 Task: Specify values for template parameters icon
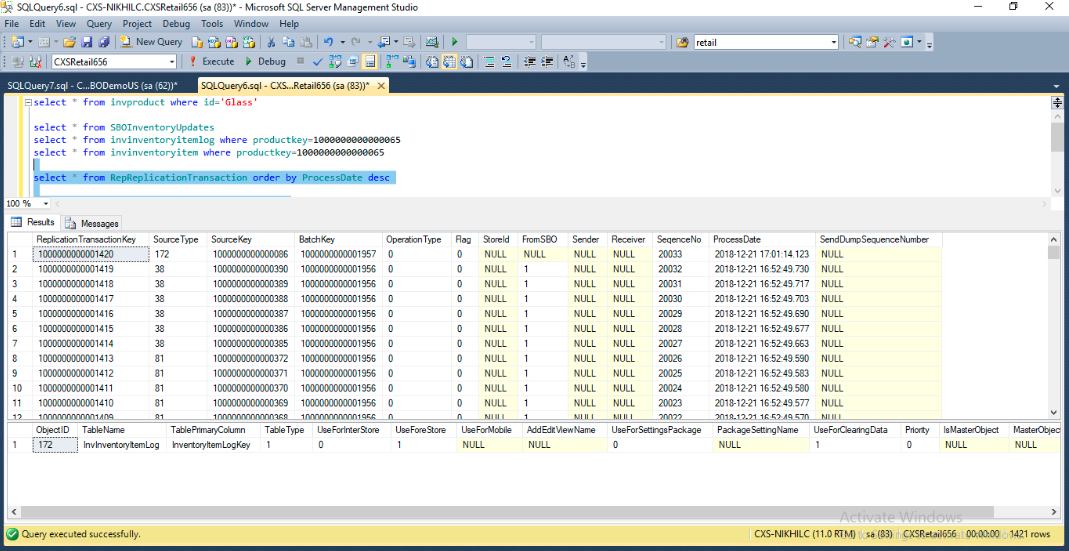point(569,61)
